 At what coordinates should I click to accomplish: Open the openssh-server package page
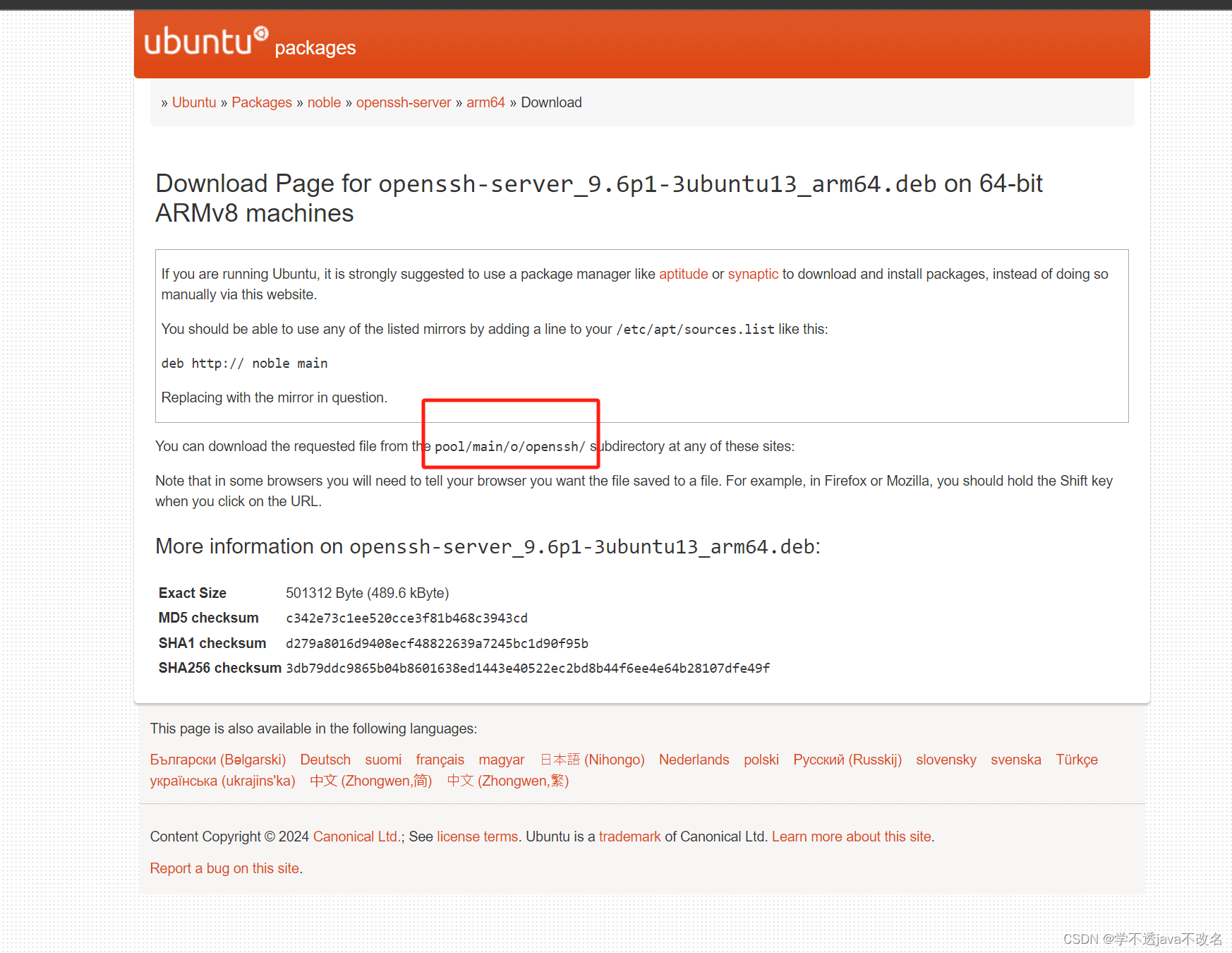pos(403,102)
